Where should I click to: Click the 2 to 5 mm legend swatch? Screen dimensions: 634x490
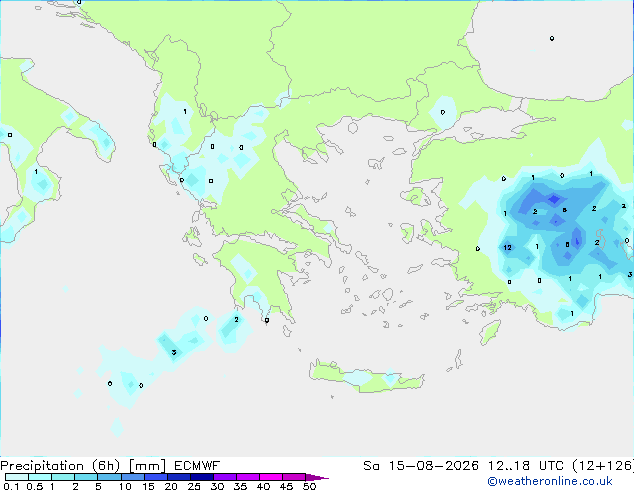[86, 477]
